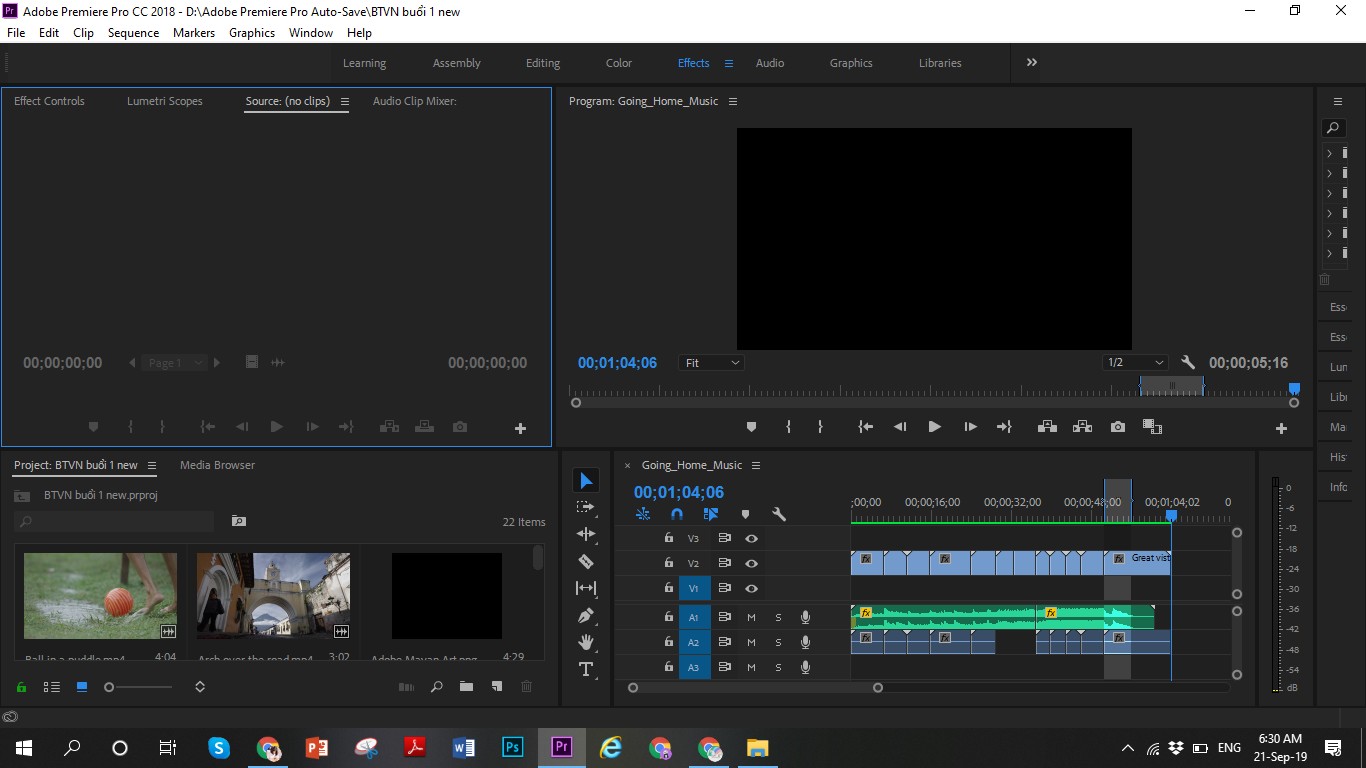The image size is (1366, 768).
Task: Toggle V3 track output eye
Action: (x=751, y=538)
